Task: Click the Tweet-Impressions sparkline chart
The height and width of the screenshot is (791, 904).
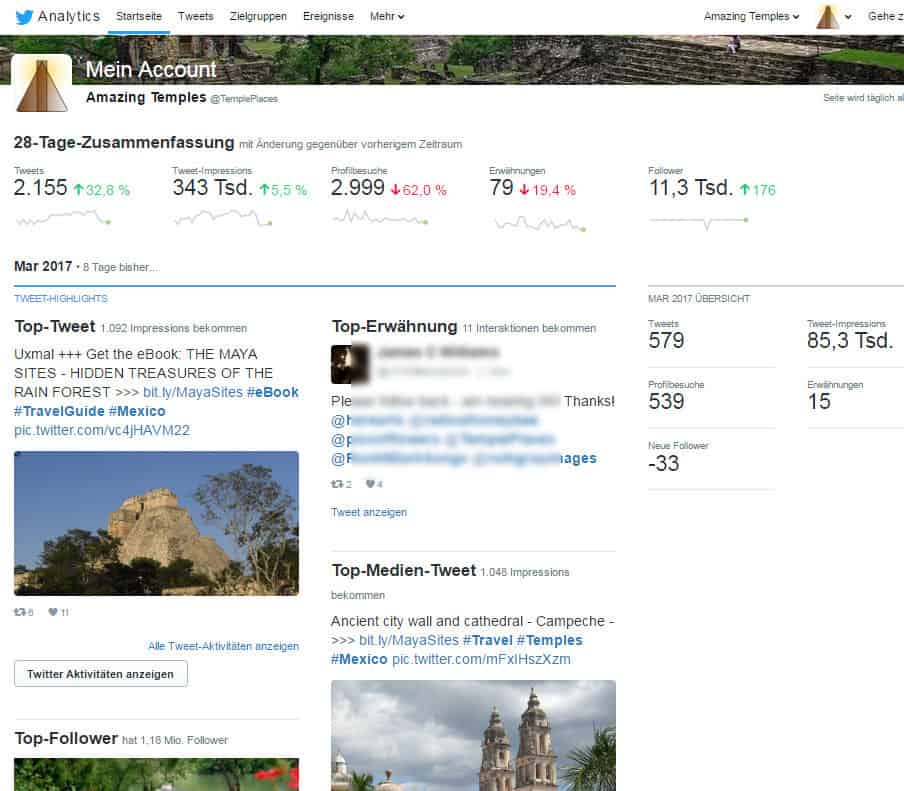Action: tap(223, 217)
